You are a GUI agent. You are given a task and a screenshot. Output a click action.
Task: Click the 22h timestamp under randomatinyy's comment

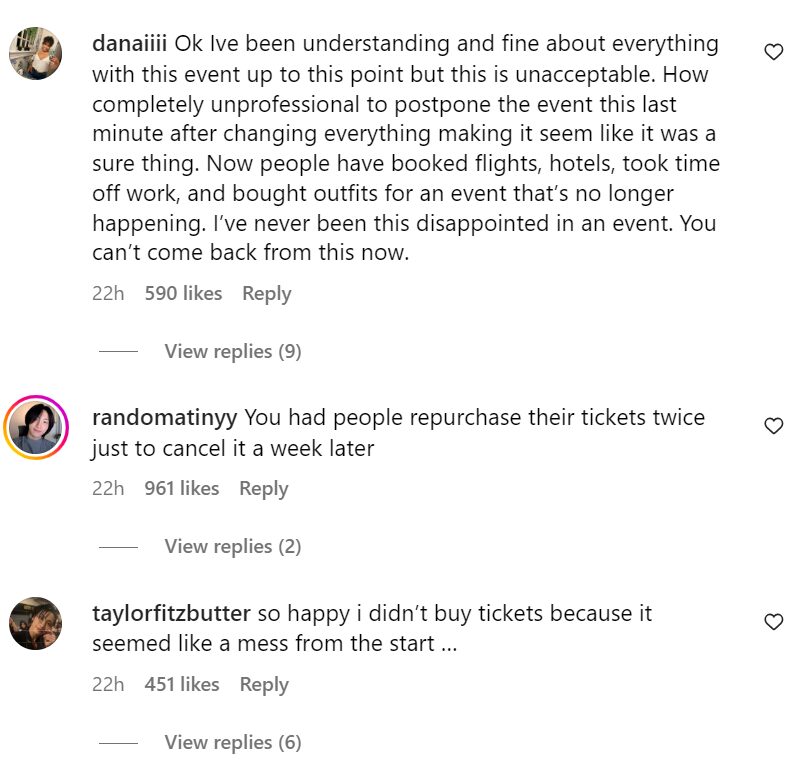(108, 488)
